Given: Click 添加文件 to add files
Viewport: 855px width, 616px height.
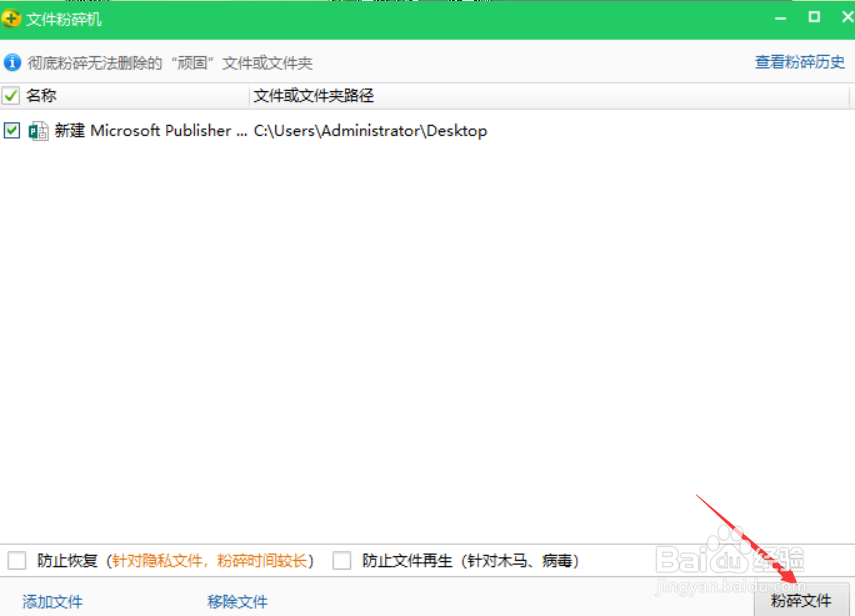Looking at the screenshot, I should pyautogui.click(x=51, y=601).
